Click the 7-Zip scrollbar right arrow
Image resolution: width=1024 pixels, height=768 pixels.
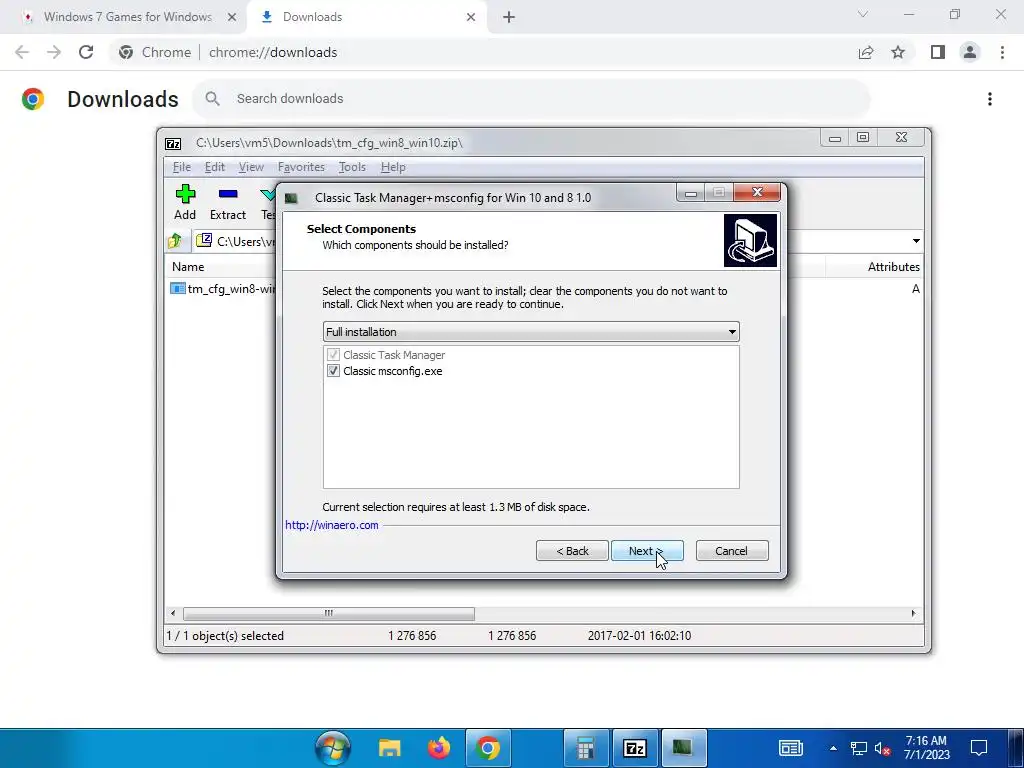[x=913, y=613]
